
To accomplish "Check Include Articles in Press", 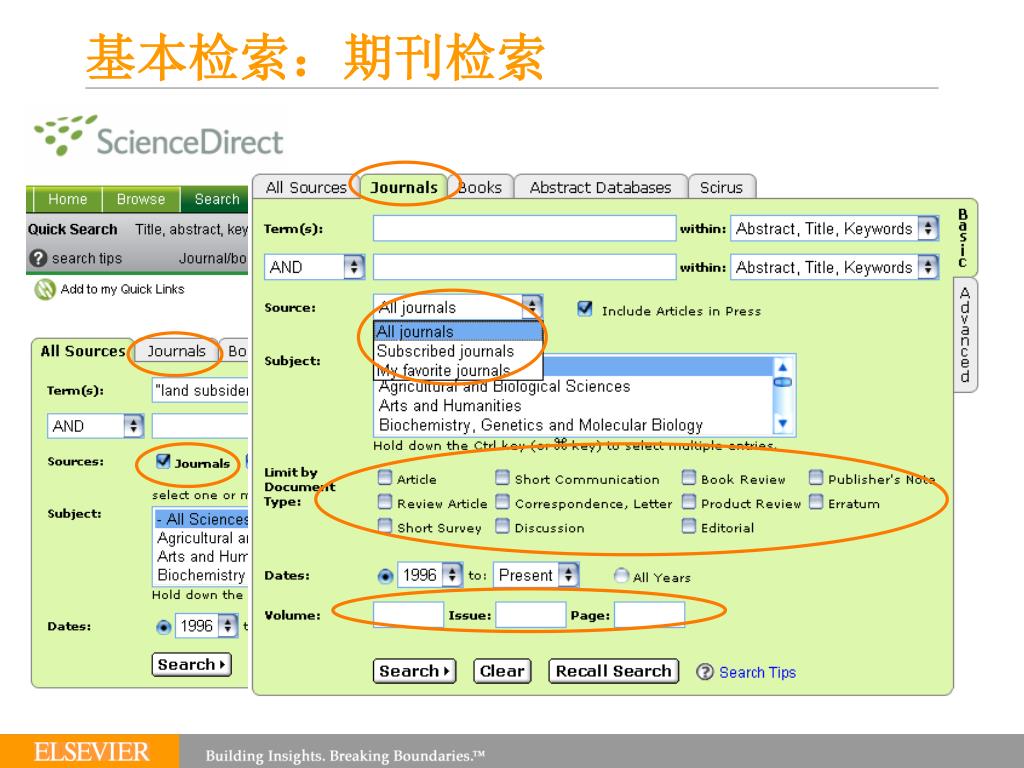I will click(x=585, y=308).
